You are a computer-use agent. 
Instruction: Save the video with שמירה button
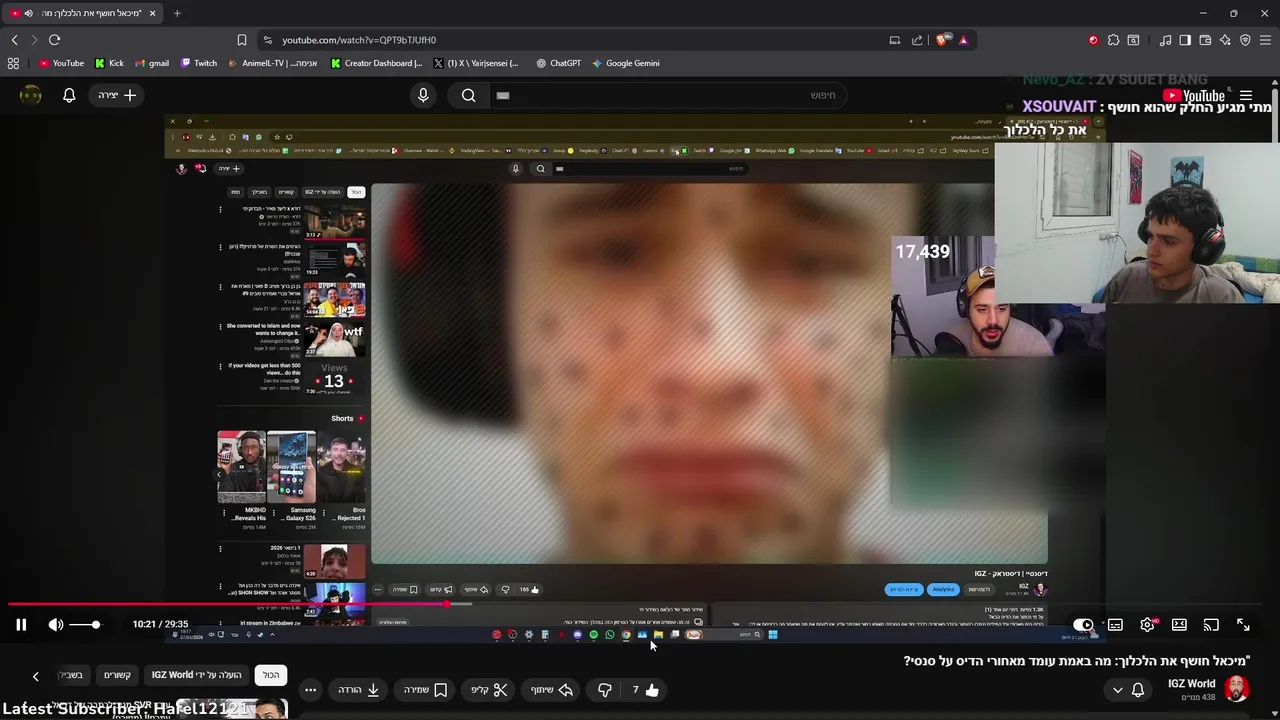(425, 690)
